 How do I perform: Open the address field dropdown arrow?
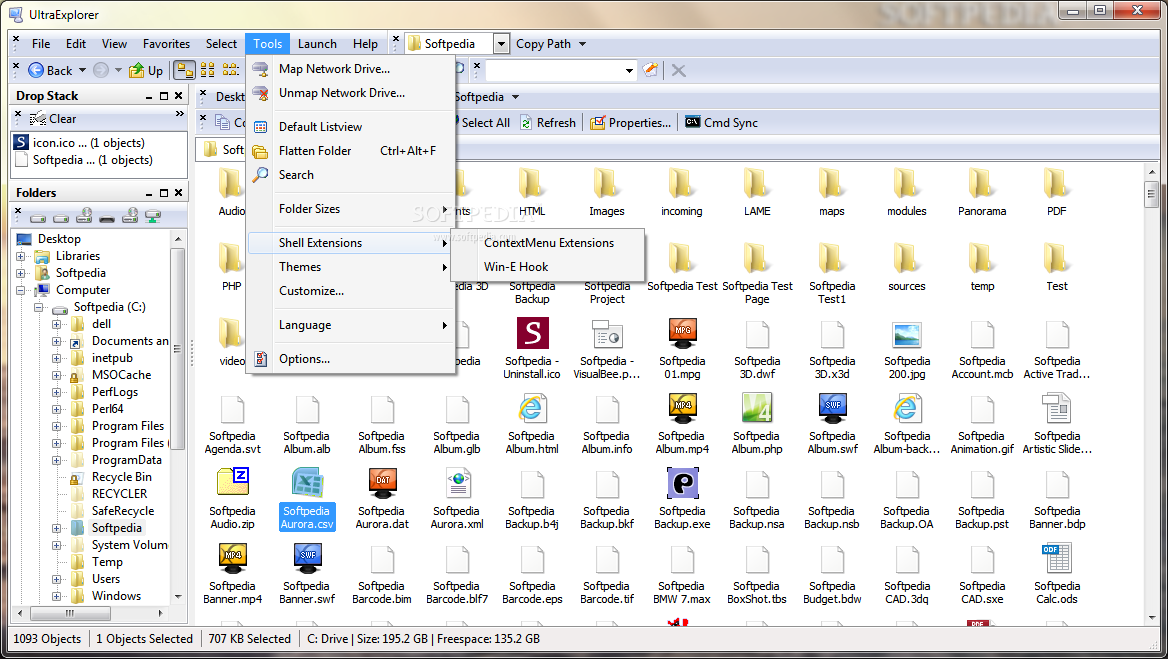coord(629,71)
